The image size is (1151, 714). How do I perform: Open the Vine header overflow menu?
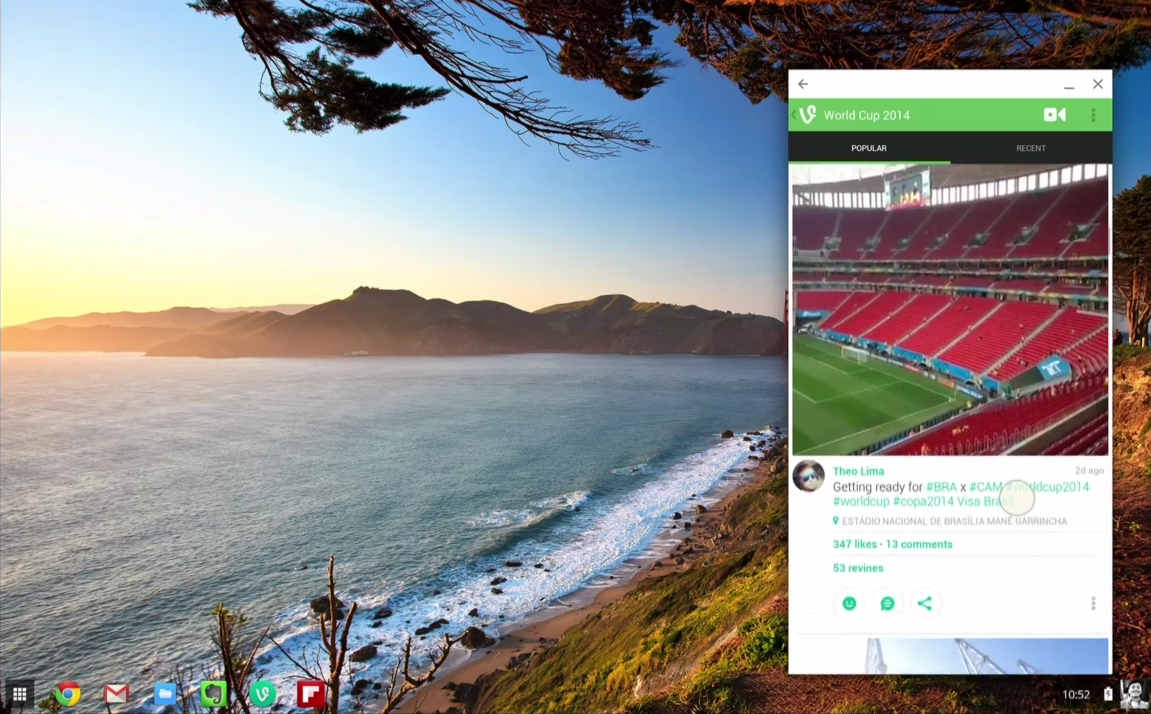[1093, 114]
